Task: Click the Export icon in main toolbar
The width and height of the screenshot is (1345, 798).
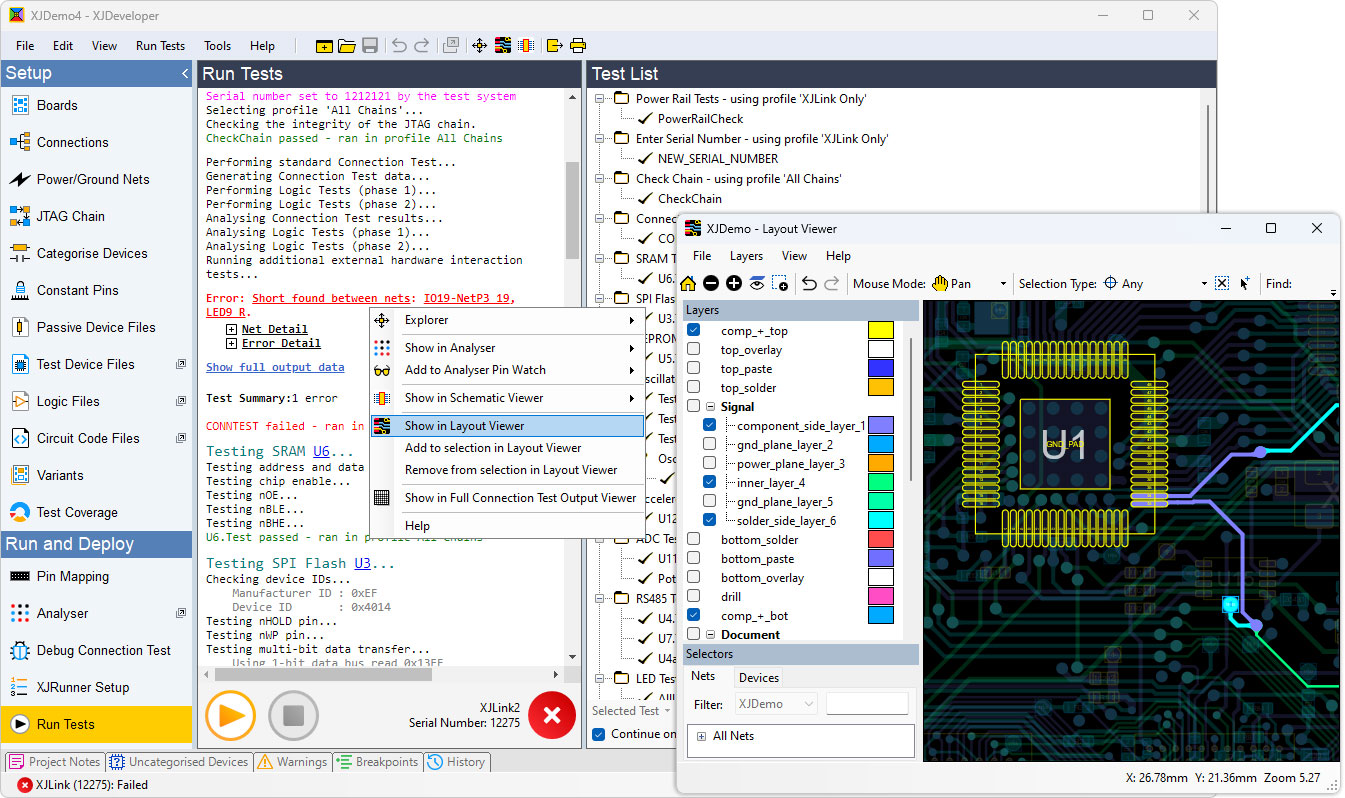Action: point(554,46)
